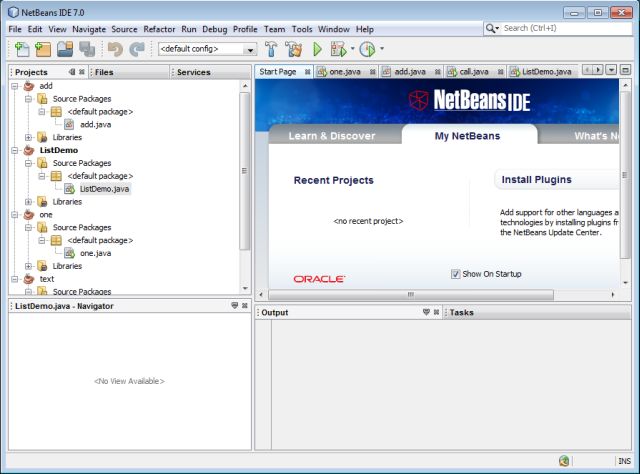Select one.java in the project tree

click(96, 253)
